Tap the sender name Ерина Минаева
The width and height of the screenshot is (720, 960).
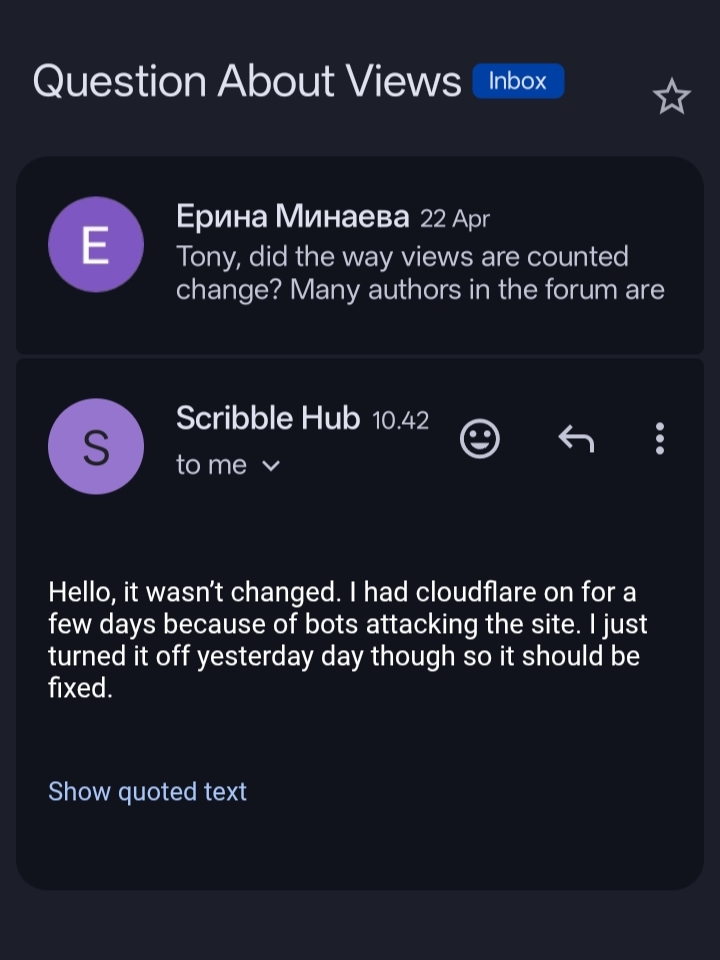point(292,216)
